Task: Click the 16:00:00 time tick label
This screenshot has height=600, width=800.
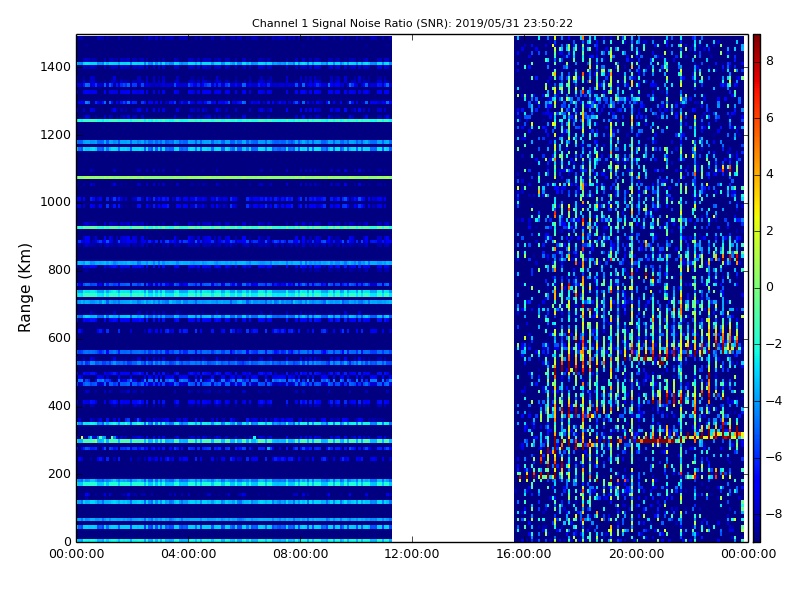Action: point(524,554)
